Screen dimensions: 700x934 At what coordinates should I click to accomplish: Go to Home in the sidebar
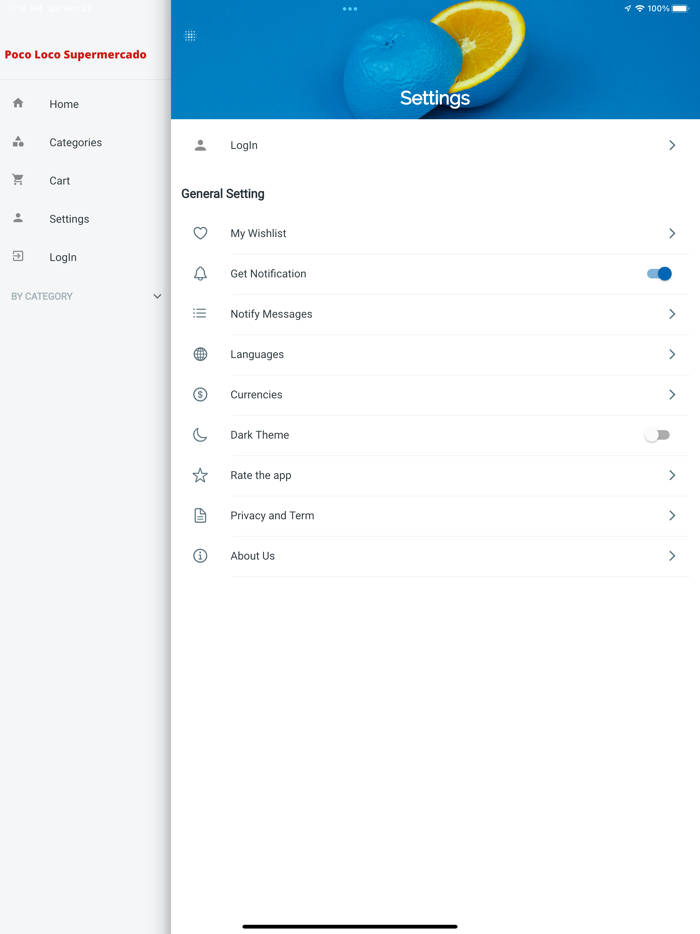coord(64,104)
